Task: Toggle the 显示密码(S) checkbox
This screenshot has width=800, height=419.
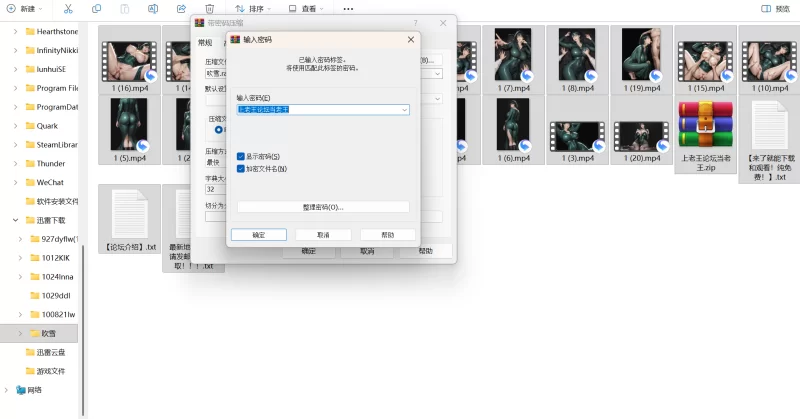Action: [x=241, y=157]
